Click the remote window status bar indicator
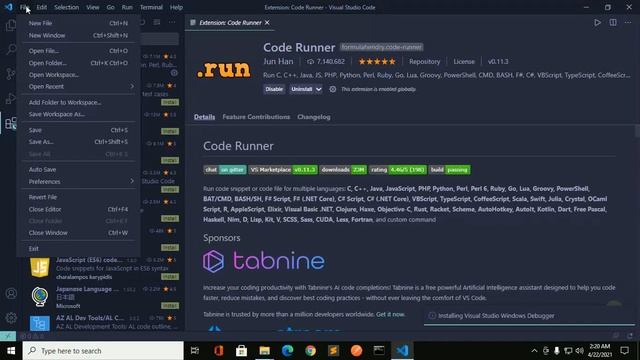The height and width of the screenshot is (360, 640). 8,336
